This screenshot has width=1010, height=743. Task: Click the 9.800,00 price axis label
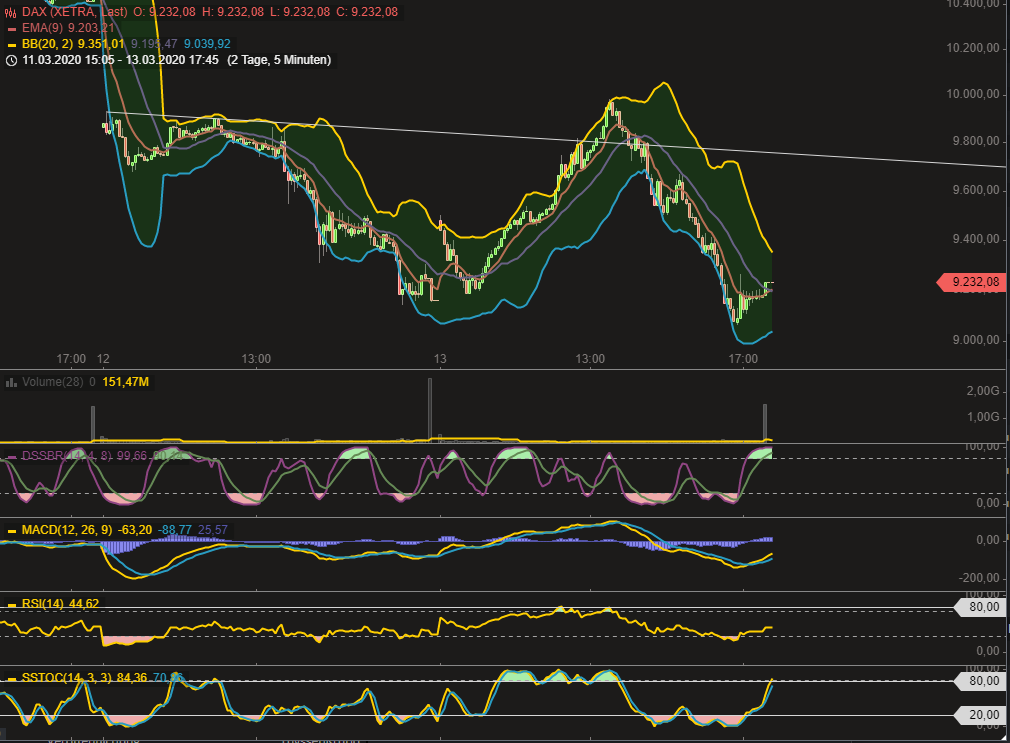976,141
